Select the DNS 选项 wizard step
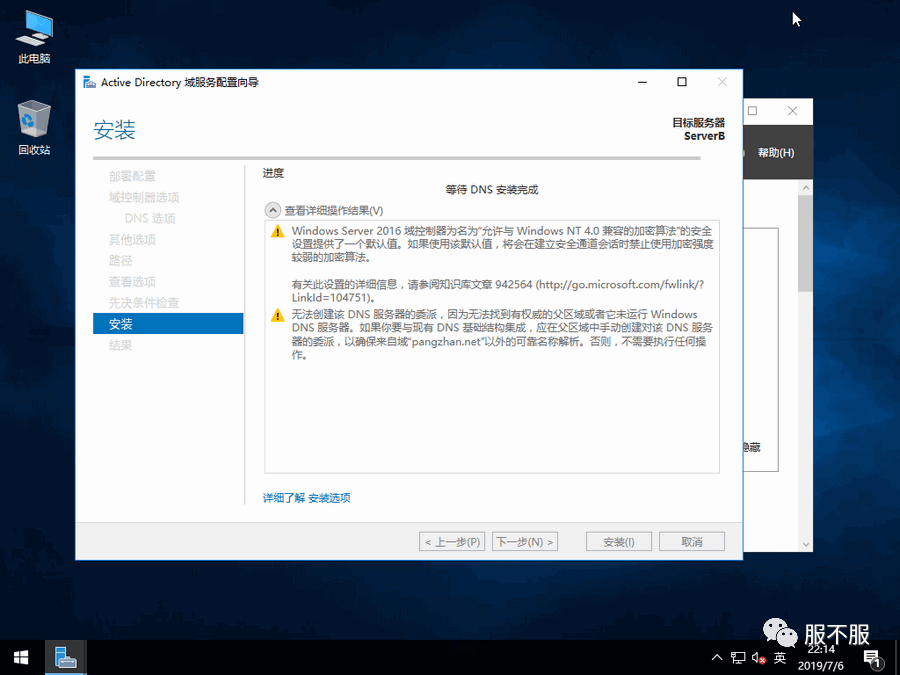900x675 pixels. [150, 218]
